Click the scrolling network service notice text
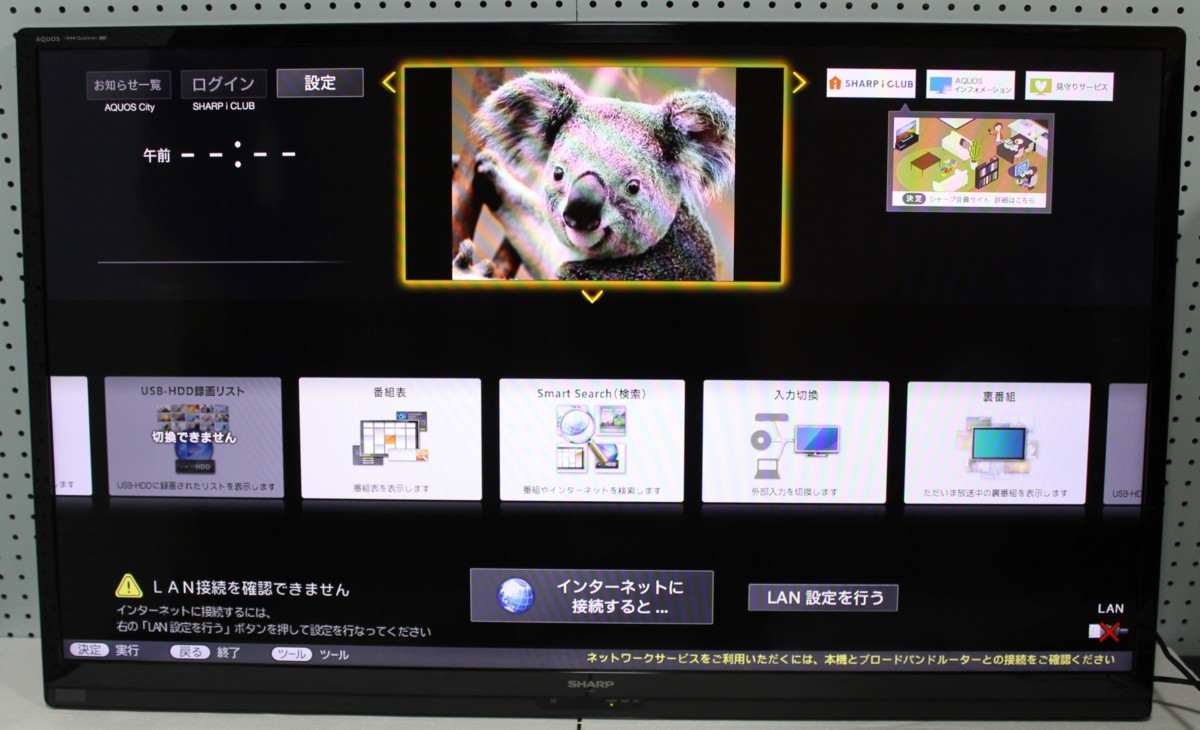Viewport: 1200px width, 730px height. pyautogui.click(x=850, y=659)
